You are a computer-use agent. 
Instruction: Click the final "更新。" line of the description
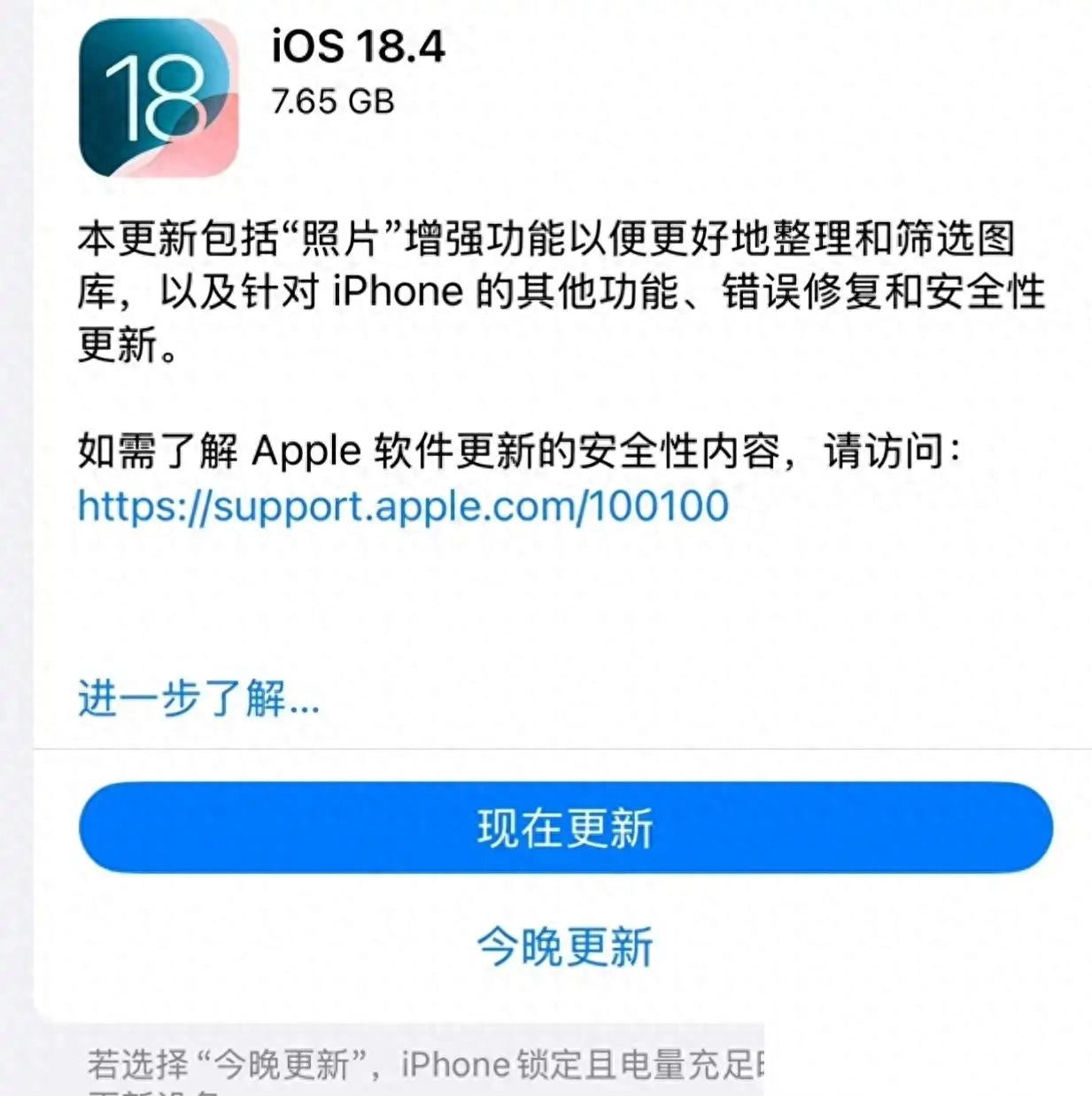[128, 344]
